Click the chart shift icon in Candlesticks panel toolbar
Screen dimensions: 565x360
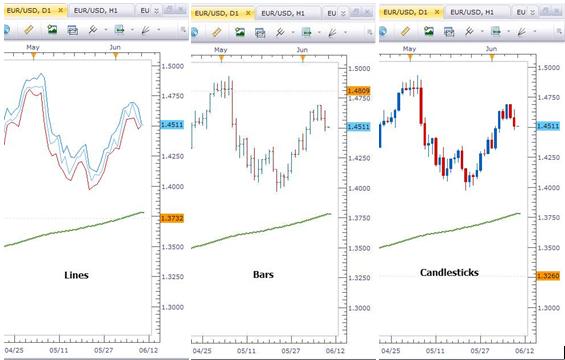pyautogui.click(x=496, y=32)
